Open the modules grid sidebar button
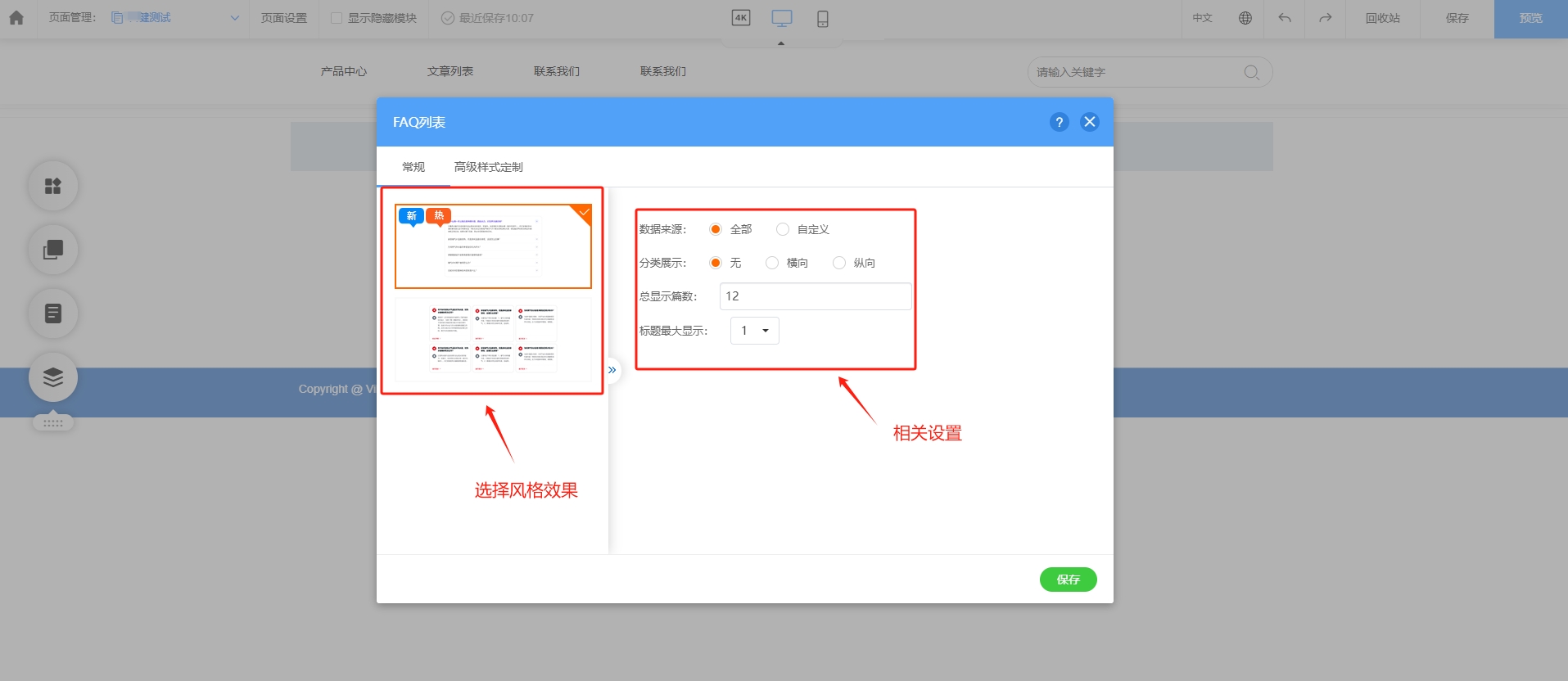 [53, 186]
